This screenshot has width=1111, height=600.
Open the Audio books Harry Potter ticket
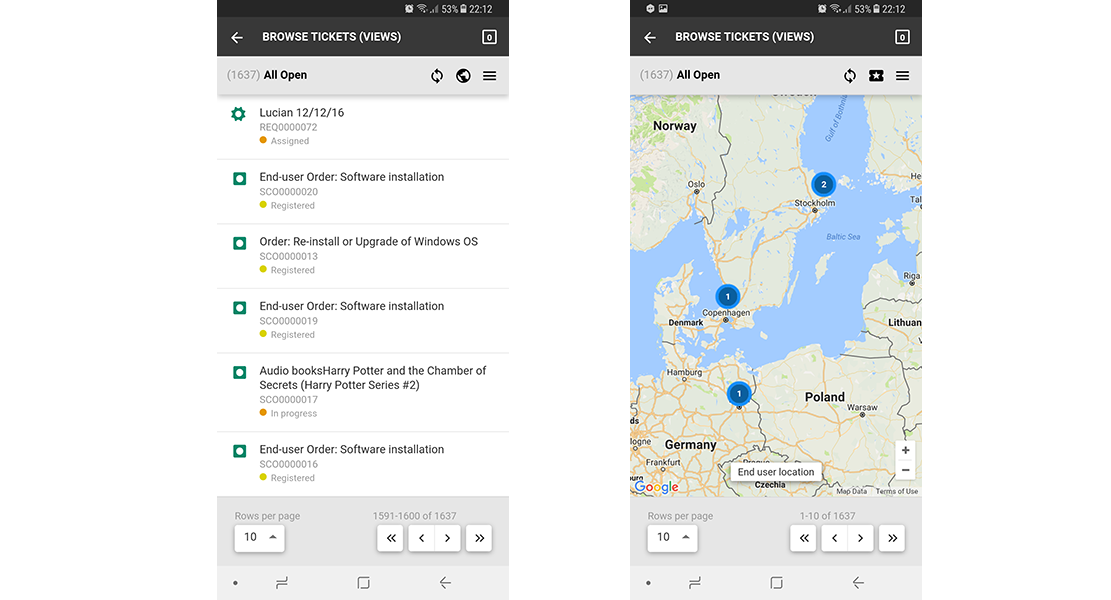click(363, 392)
